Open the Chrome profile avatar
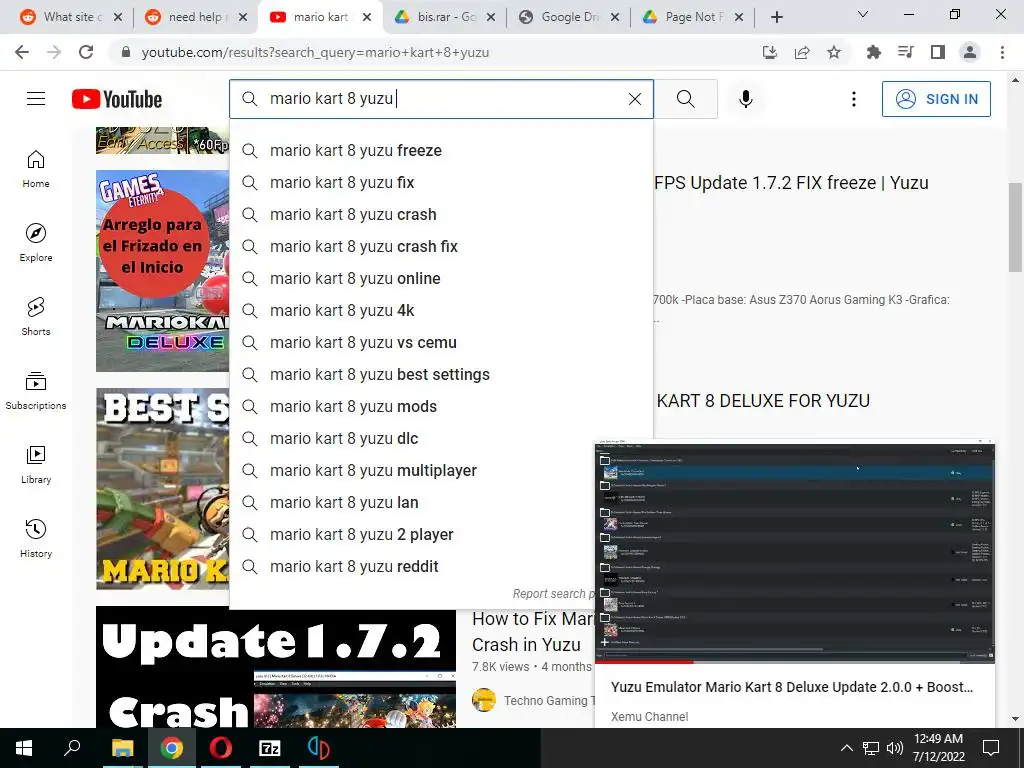This screenshot has height=768, width=1024. tap(970, 52)
